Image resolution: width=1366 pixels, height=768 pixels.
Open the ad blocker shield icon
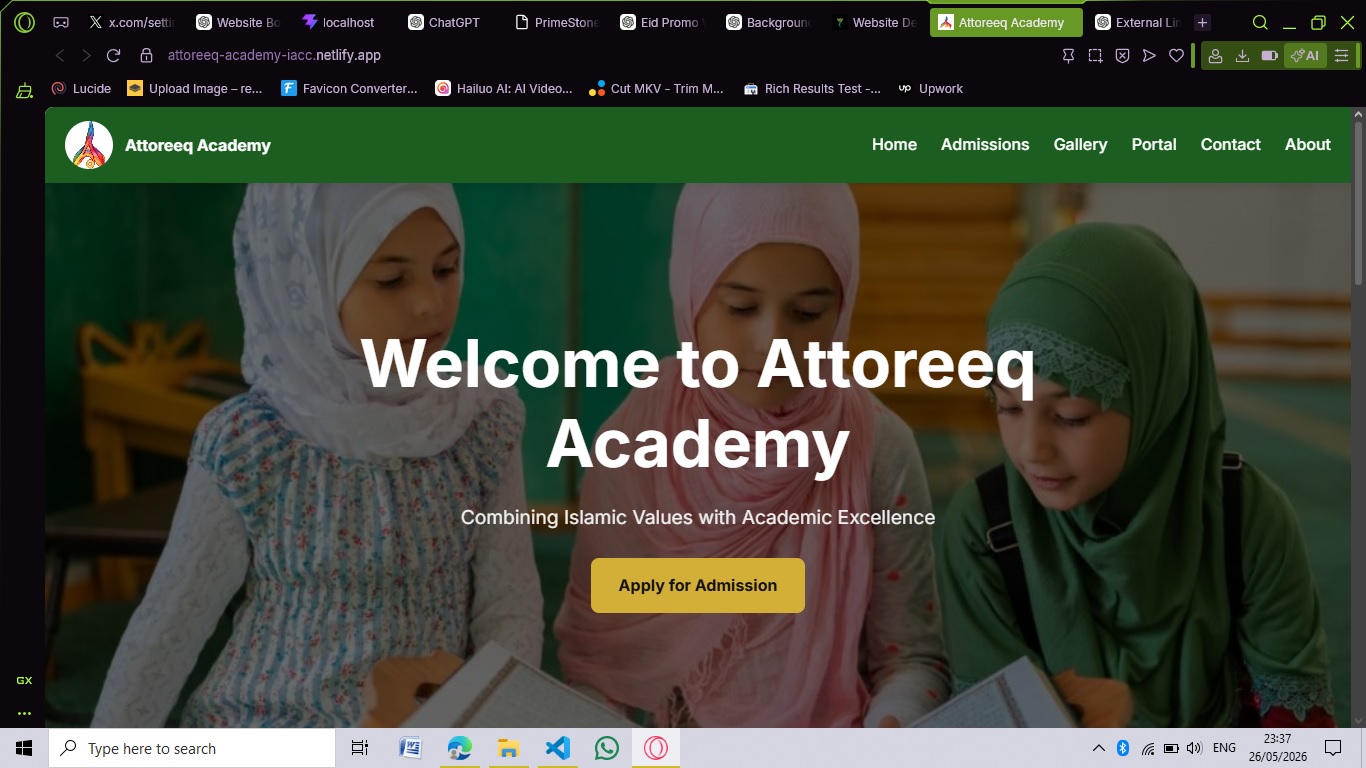click(1122, 56)
